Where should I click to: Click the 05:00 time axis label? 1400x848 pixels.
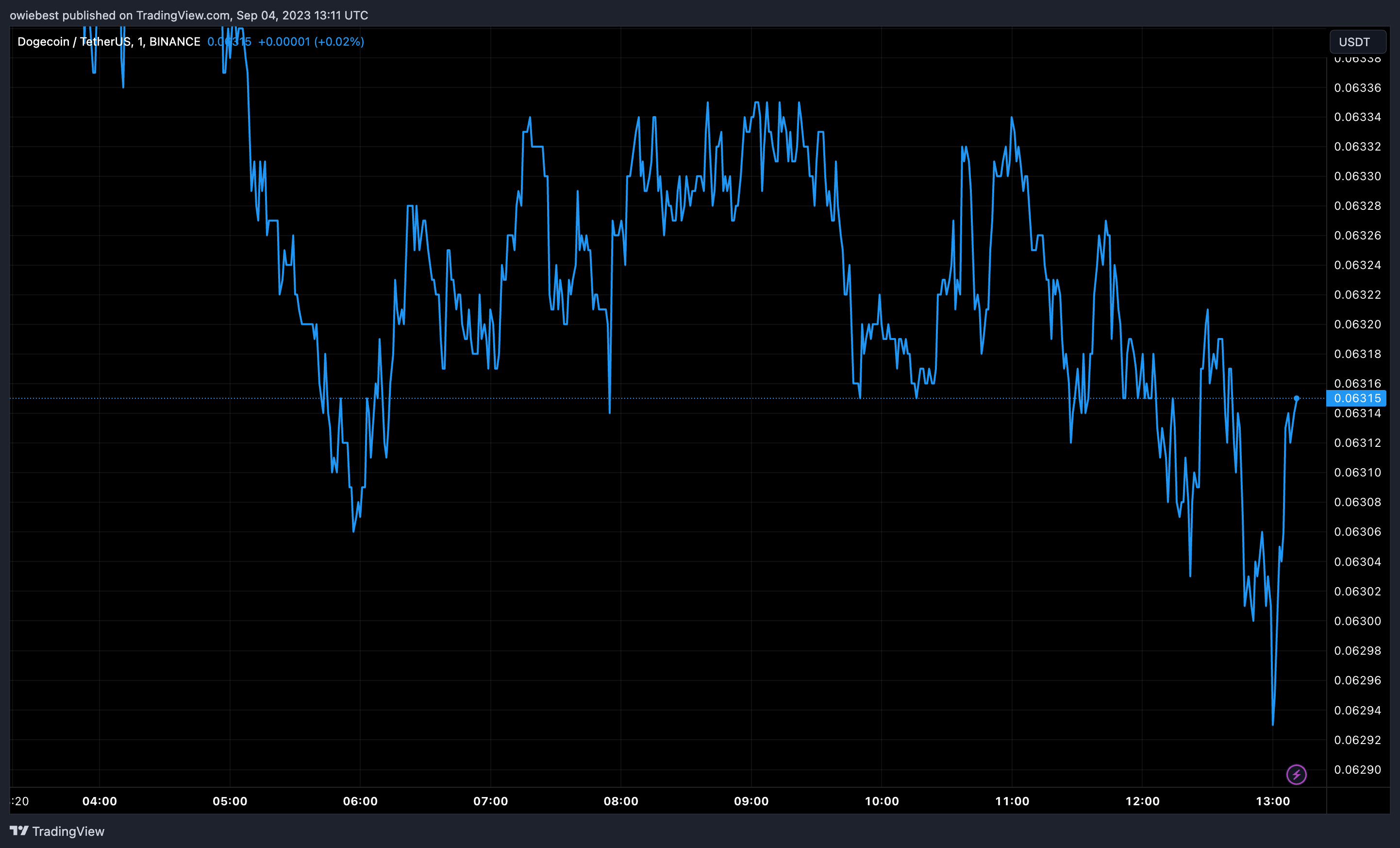pos(230,801)
